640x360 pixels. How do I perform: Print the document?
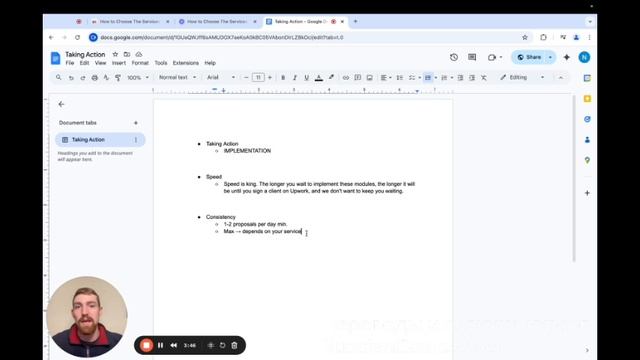coord(95,78)
